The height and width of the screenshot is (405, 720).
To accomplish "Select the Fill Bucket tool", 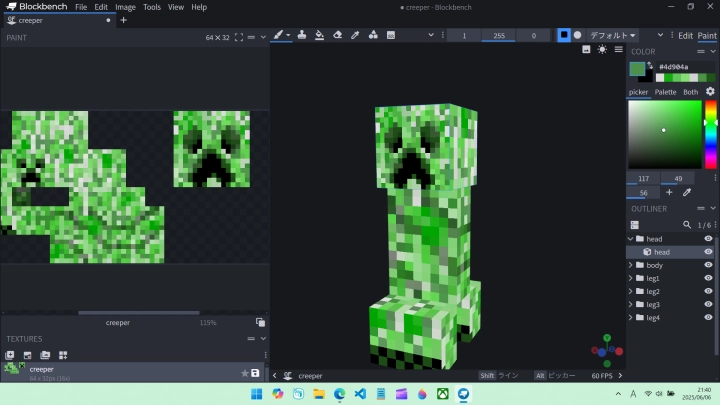I will [x=318, y=35].
